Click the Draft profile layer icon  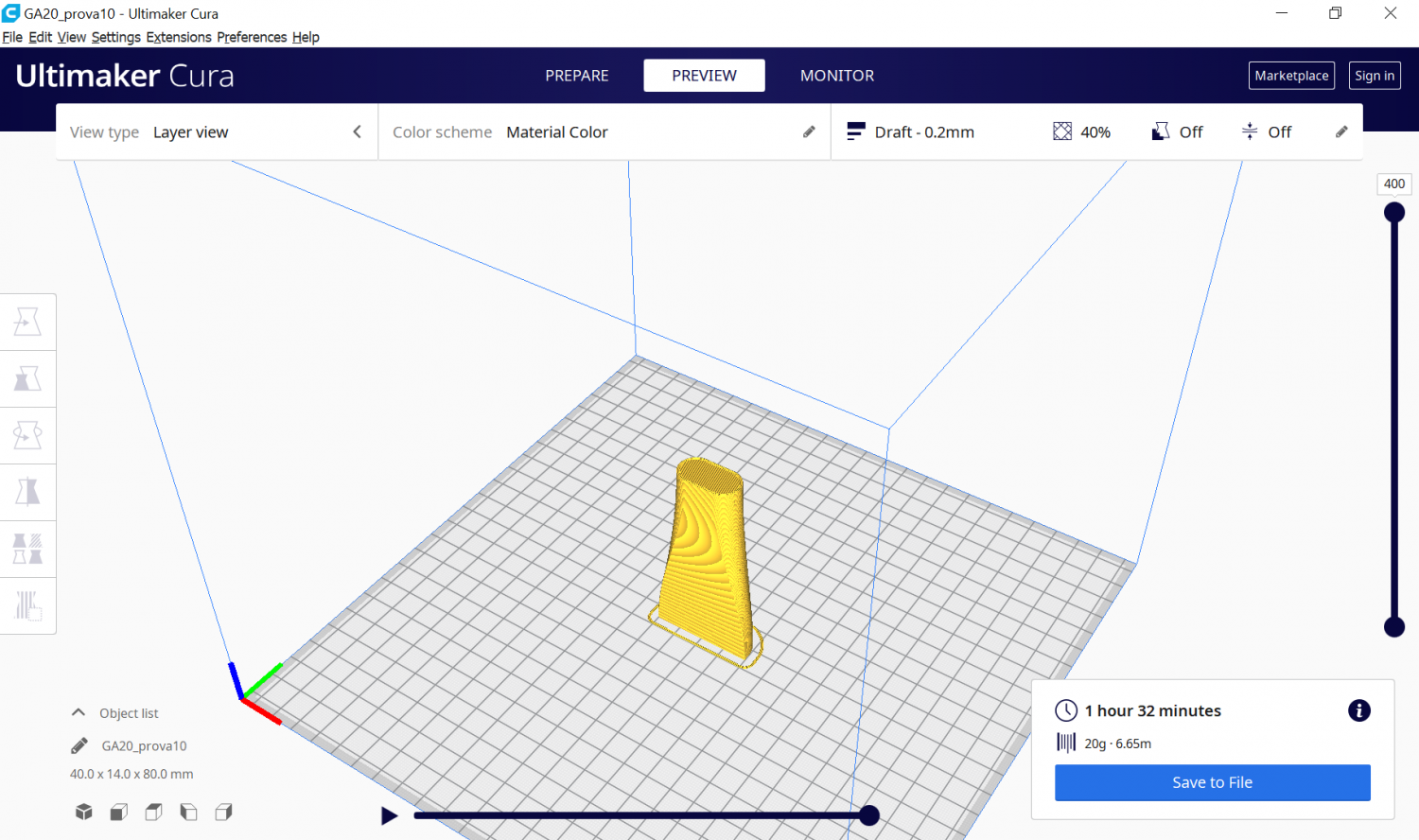click(x=856, y=131)
